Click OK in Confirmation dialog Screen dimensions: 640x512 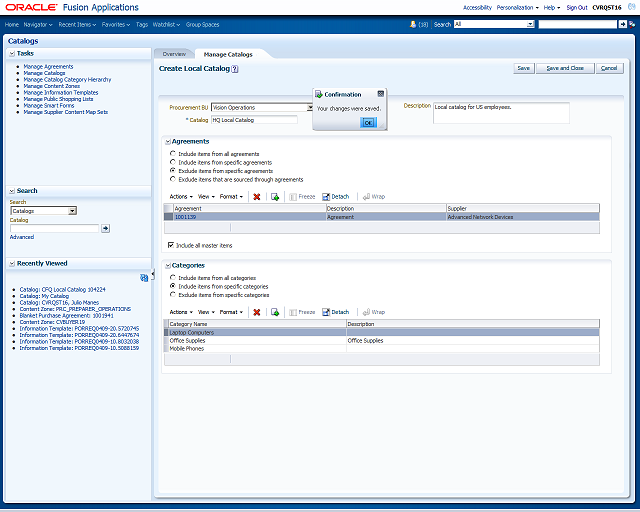pyautogui.click(x=368, y=122)
